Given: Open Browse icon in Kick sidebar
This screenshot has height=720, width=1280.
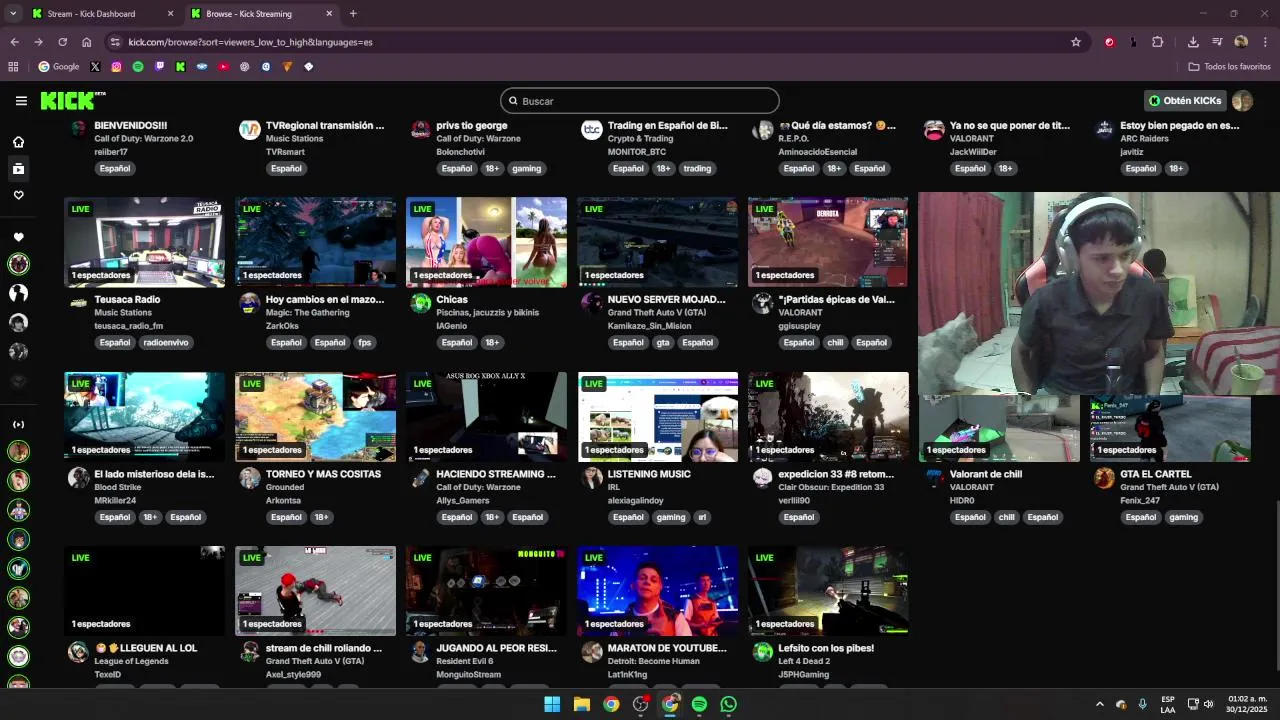Looking at the screenshot, I should point(18,169).
